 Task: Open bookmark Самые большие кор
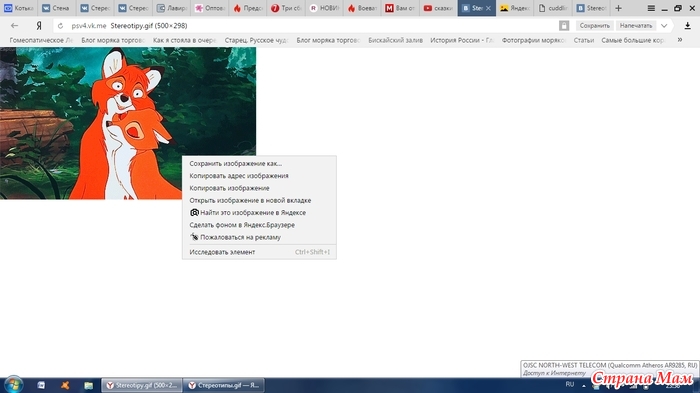pos(633,40)
